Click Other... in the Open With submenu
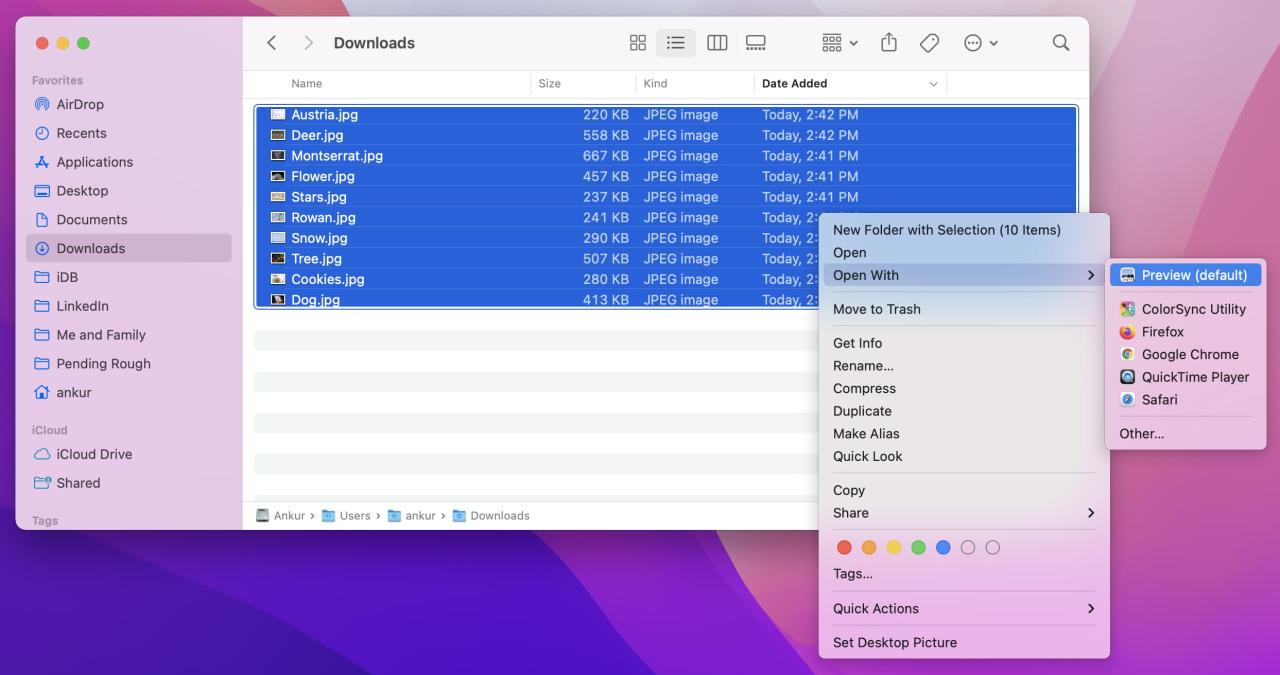The width and height of the screenshot is (1280, 675). click(x=1140, y=433)
